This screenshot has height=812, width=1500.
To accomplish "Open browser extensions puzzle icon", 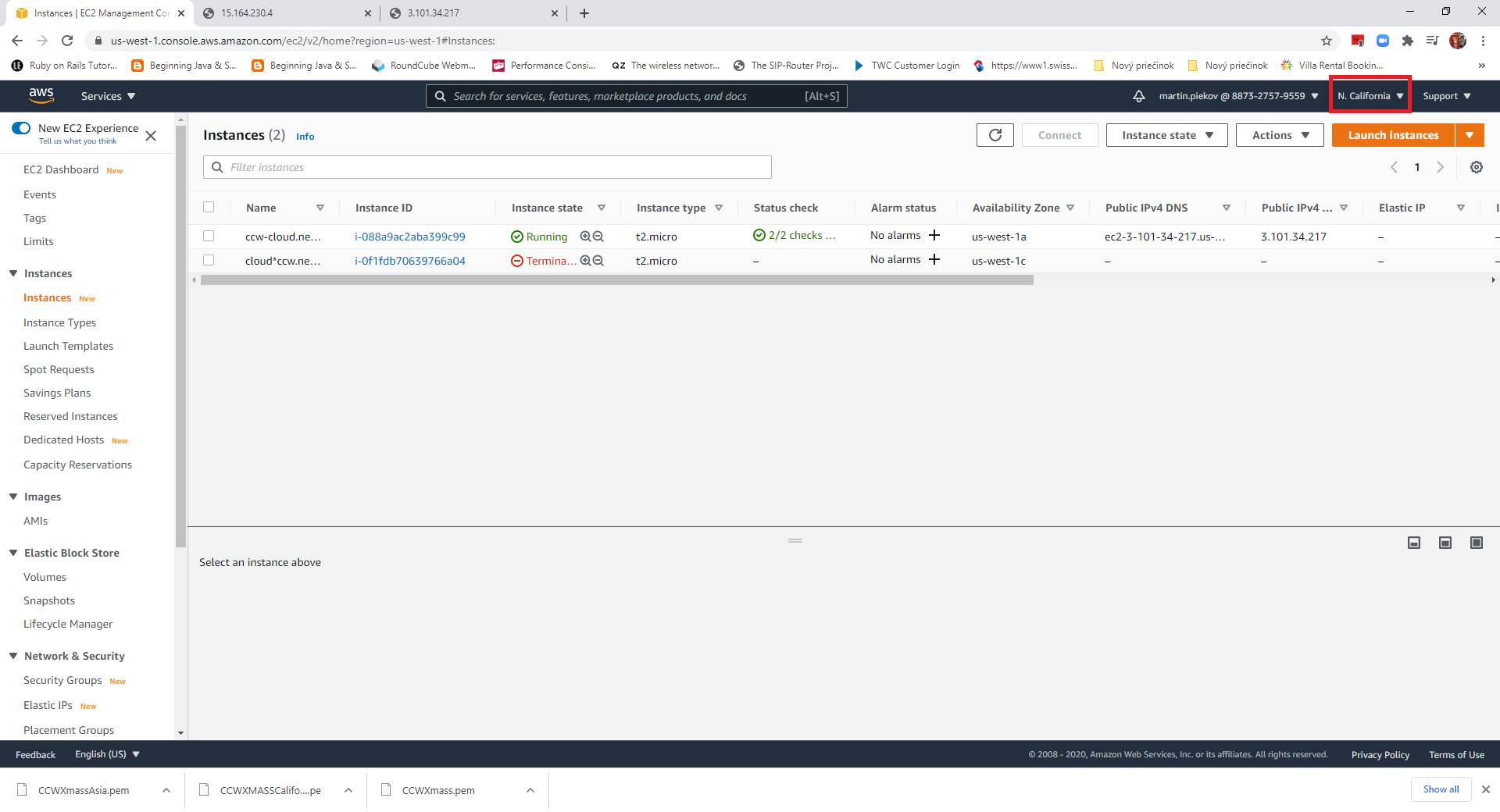I will coord(1408,41).
